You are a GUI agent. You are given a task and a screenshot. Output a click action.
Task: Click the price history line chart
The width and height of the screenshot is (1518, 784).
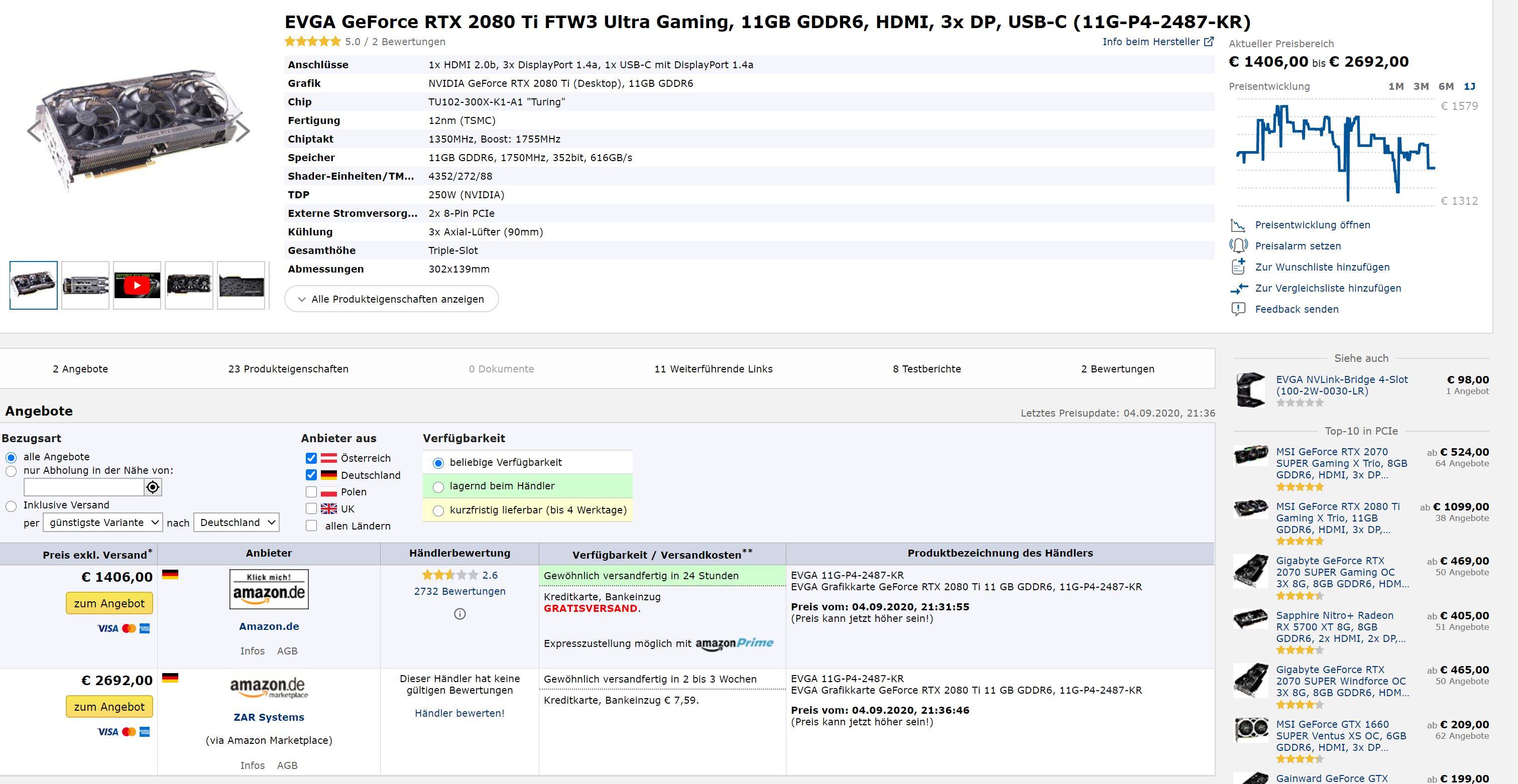coord(1335,153)
